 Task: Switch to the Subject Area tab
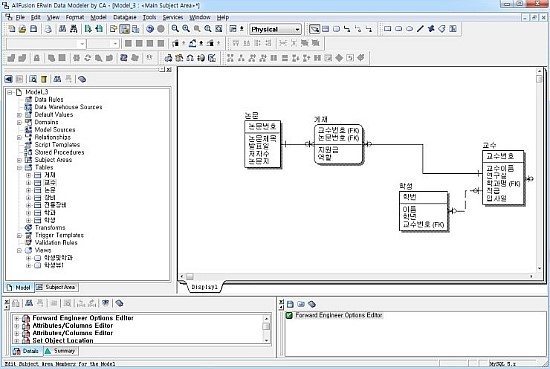pyautogui.click(x=56, y=287)
